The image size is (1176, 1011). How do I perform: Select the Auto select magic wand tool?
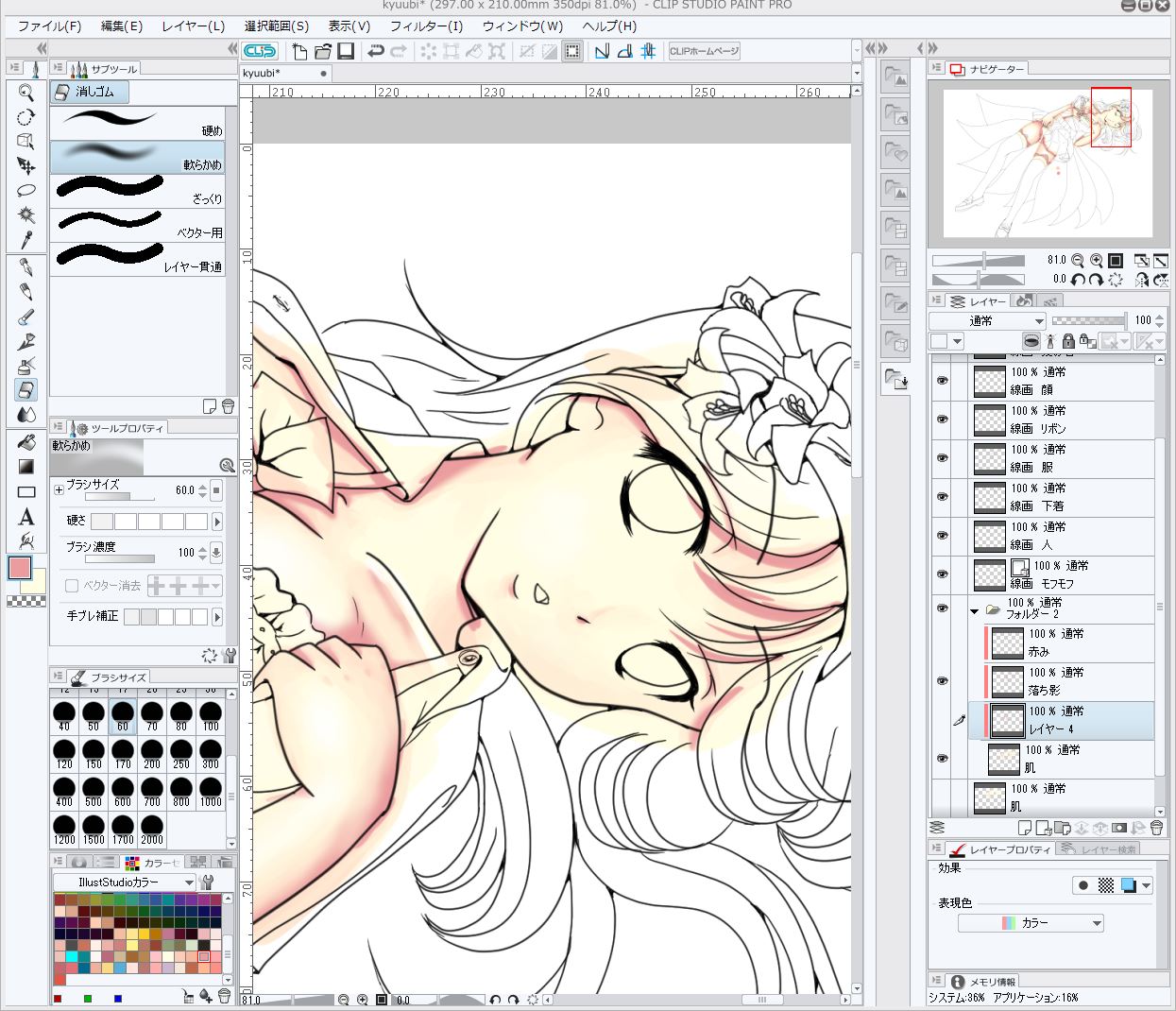point(26,214)
